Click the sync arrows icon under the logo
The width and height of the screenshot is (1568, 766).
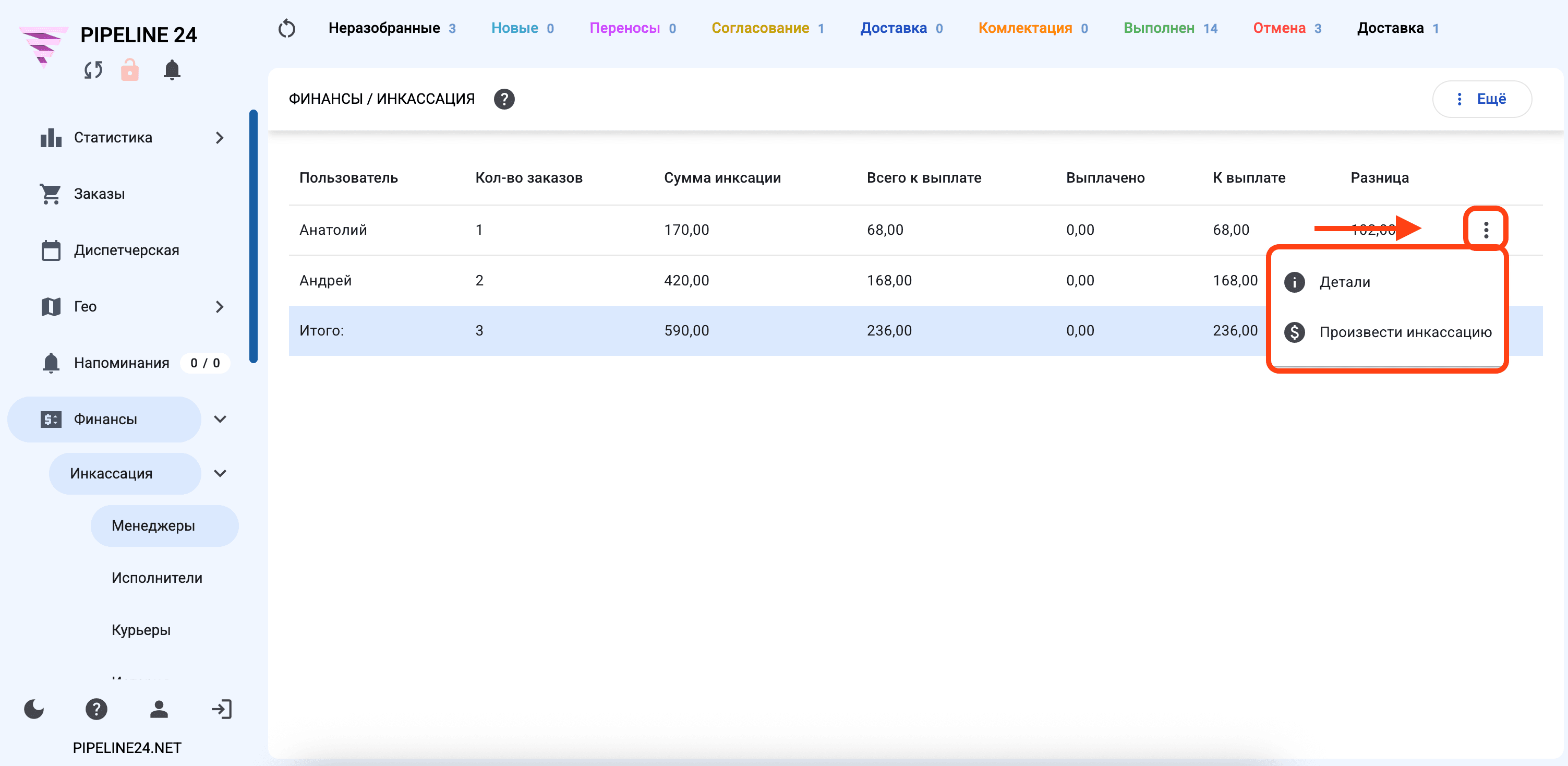point(93,70)
